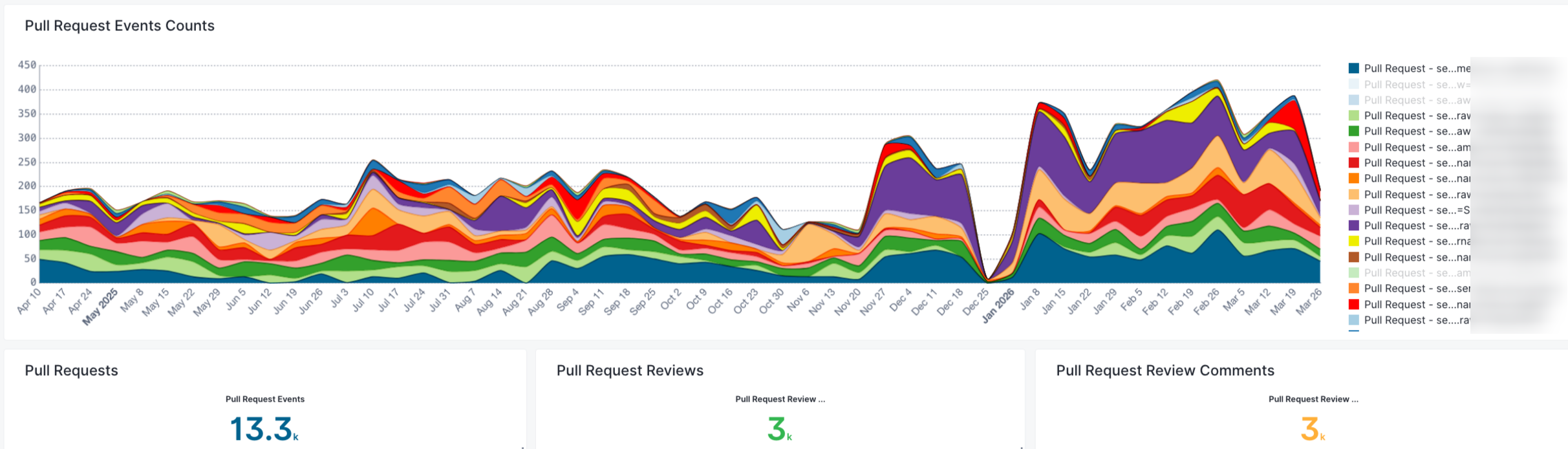Select the 'Jan 8' x-axis label
The width and height of the screenshot is (1568, 449).
[x=1029, y=299]
